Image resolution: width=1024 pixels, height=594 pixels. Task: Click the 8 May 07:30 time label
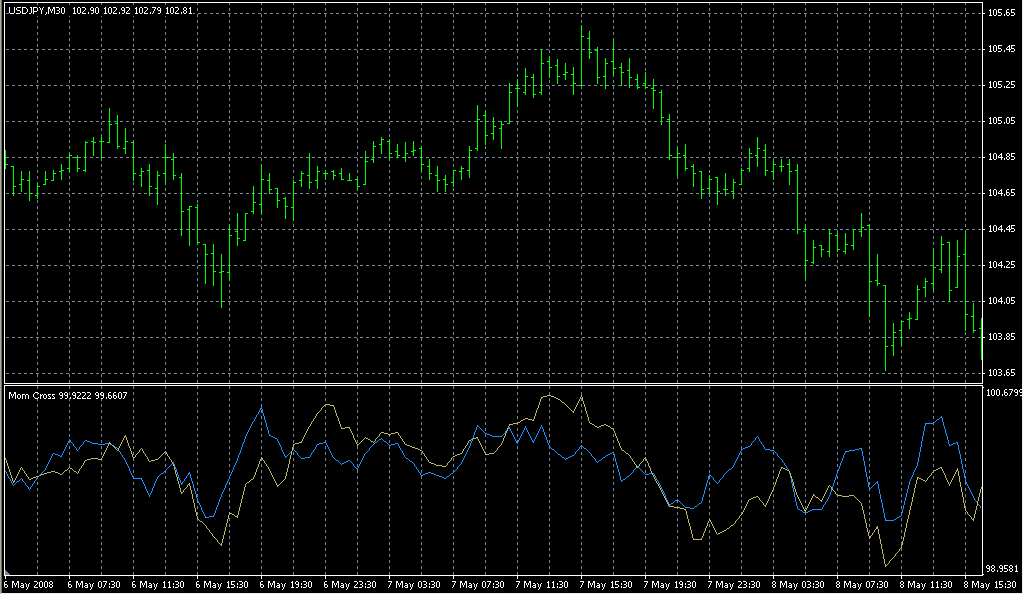[864, 584]
